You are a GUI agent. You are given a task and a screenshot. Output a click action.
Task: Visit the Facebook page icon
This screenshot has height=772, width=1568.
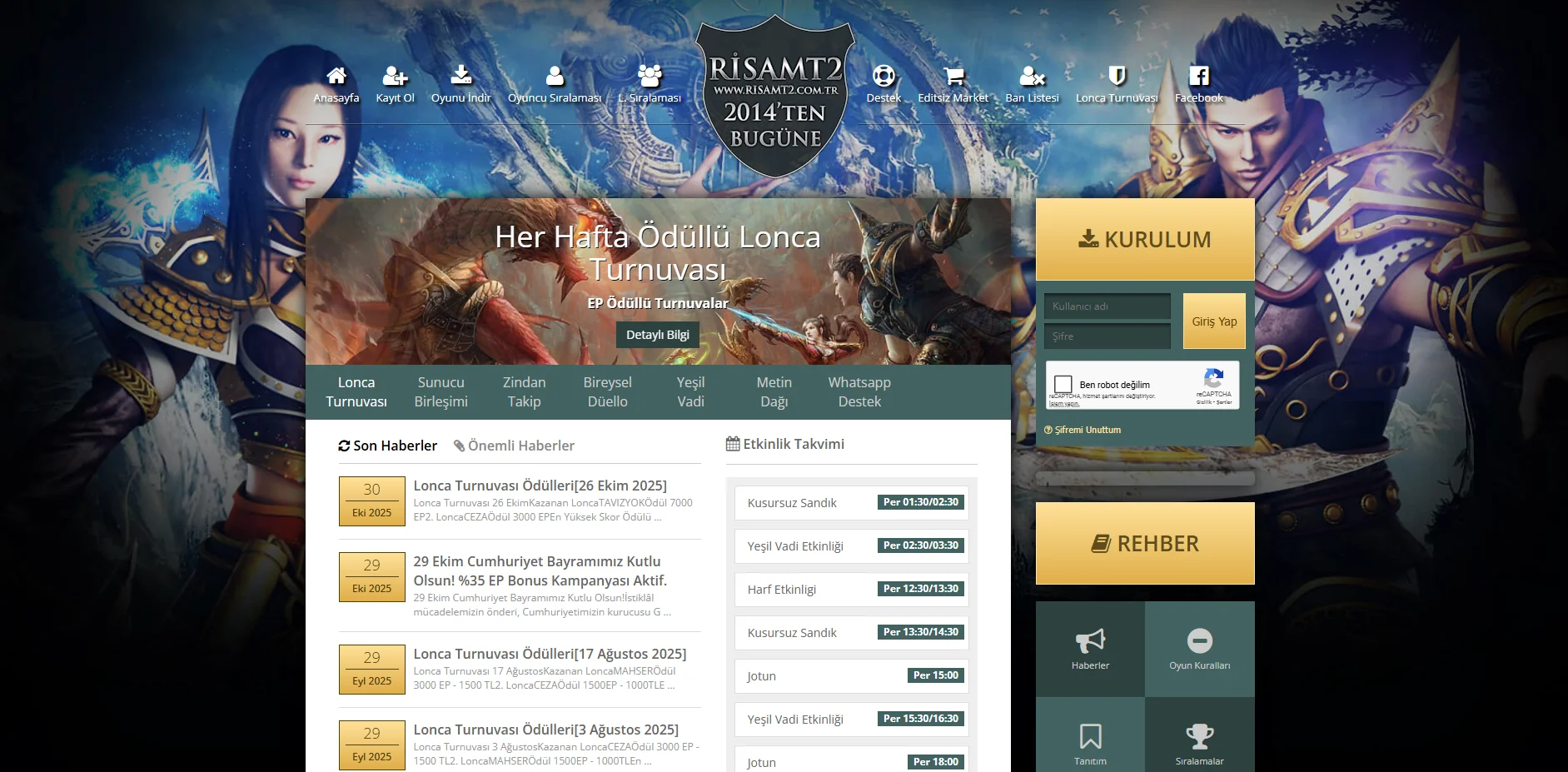[1198, 77]
